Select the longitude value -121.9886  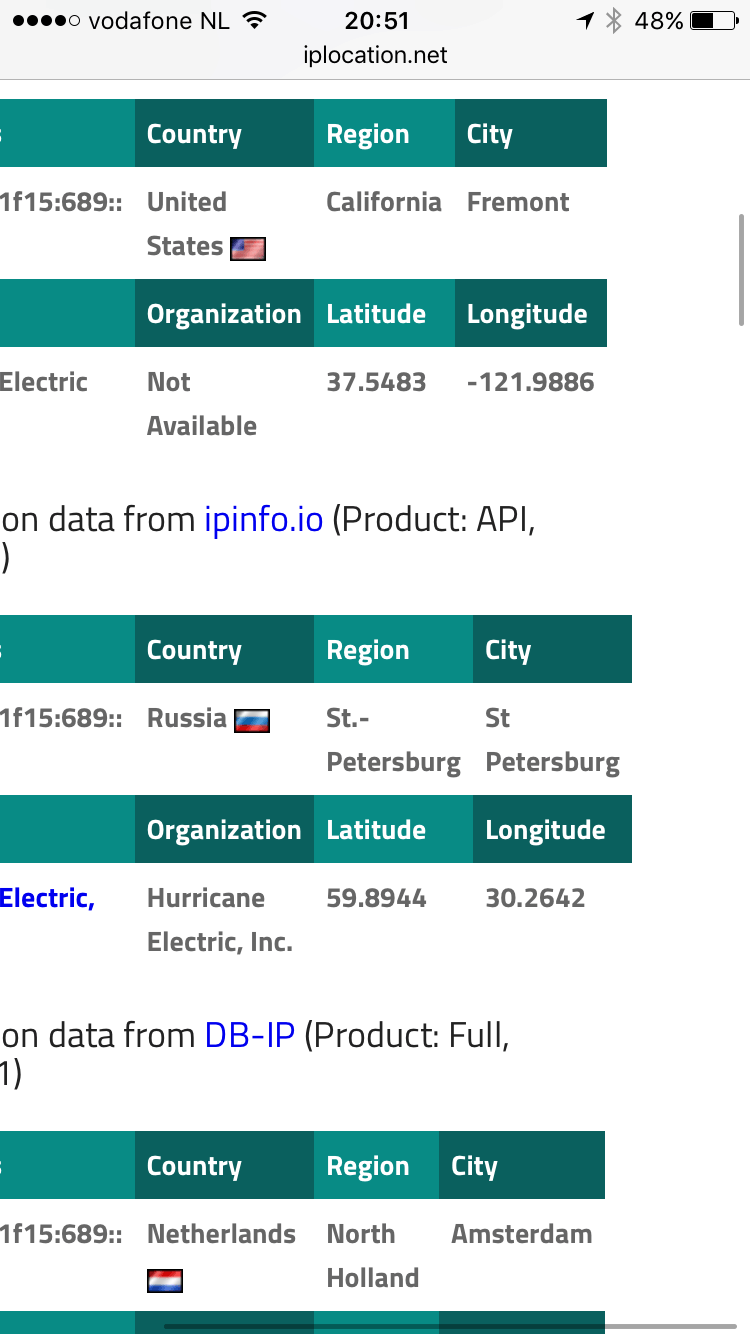(x=530, y=382)
